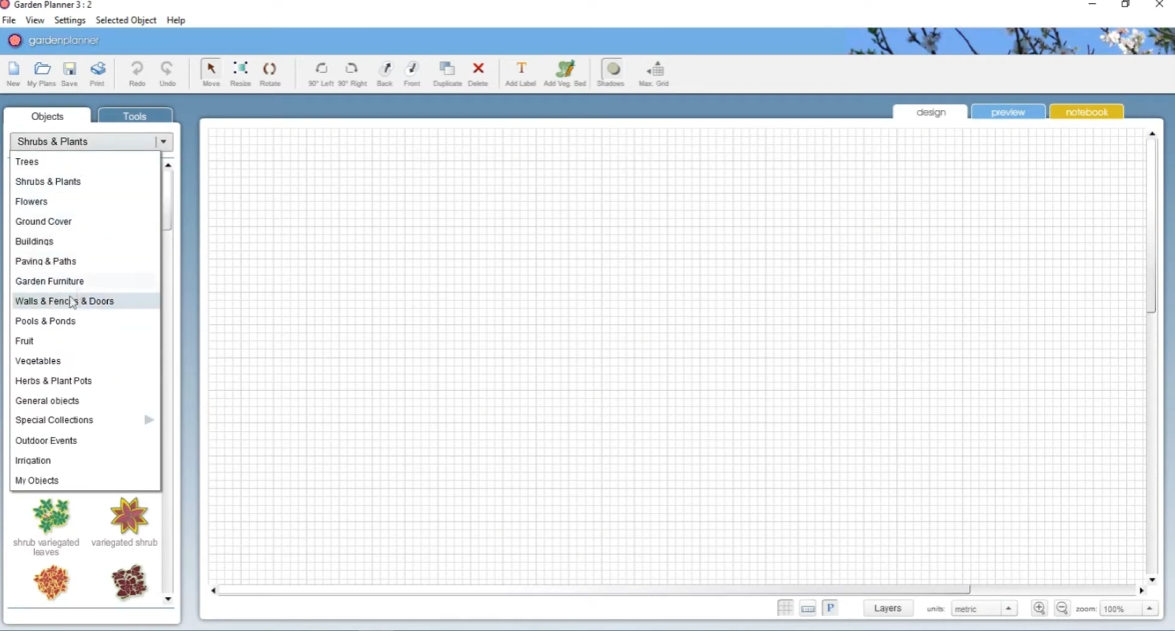Click the red Delete icon
This screenshot has height=631, width=1175.
coord(478,73)
